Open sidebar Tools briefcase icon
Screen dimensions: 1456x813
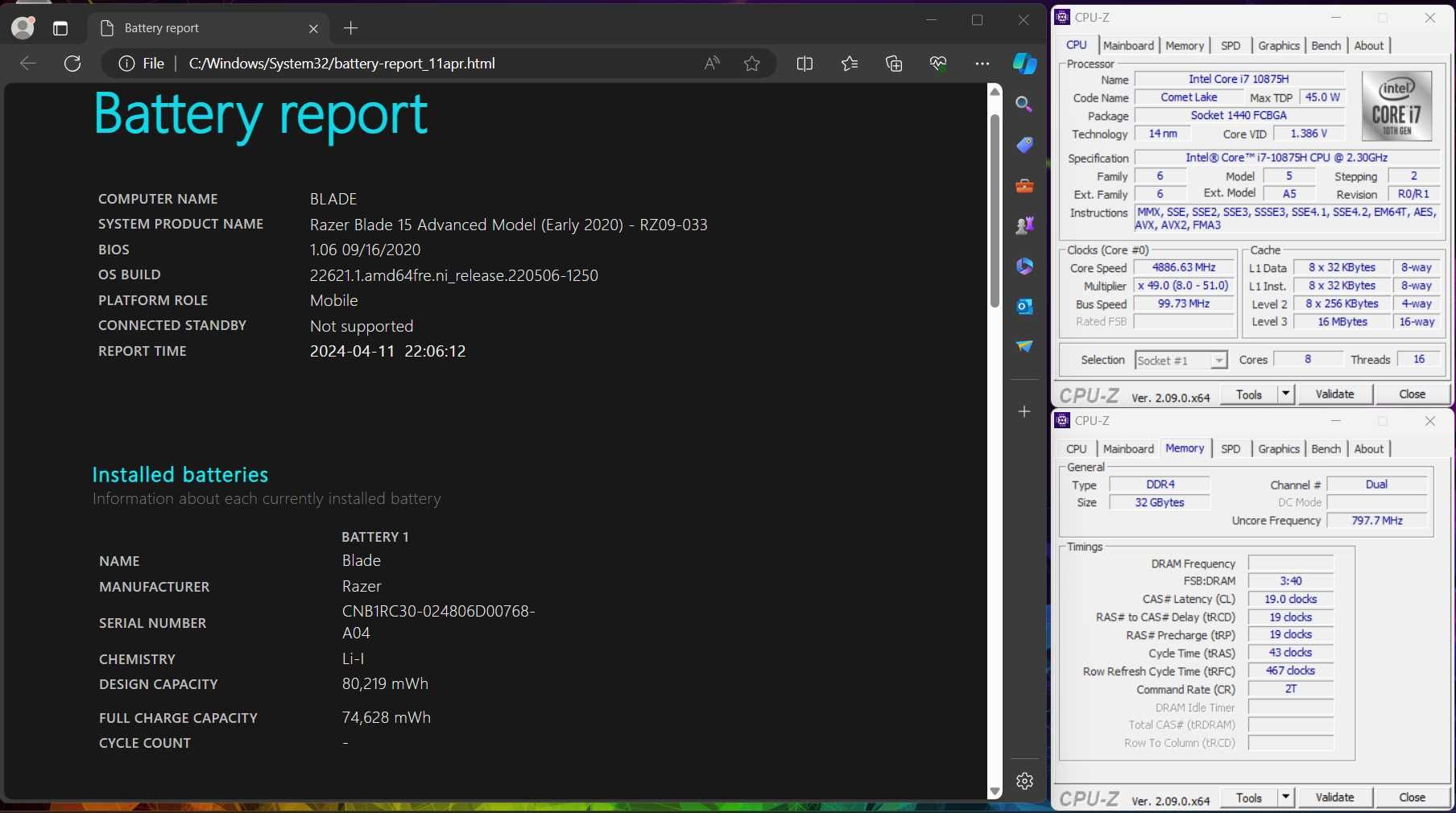point(1024,186)
